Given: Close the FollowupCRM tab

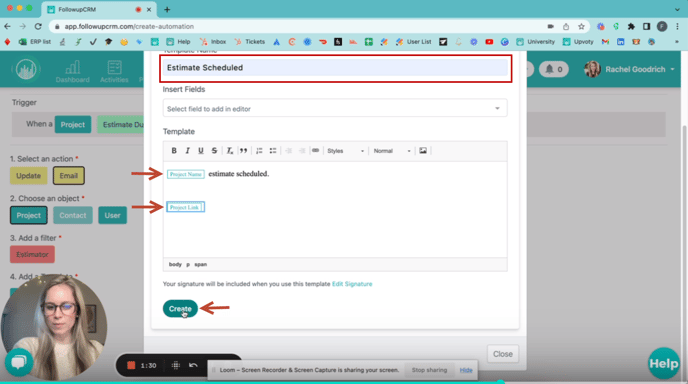Looking at the screenshot, I should click(x=149, y=9).
